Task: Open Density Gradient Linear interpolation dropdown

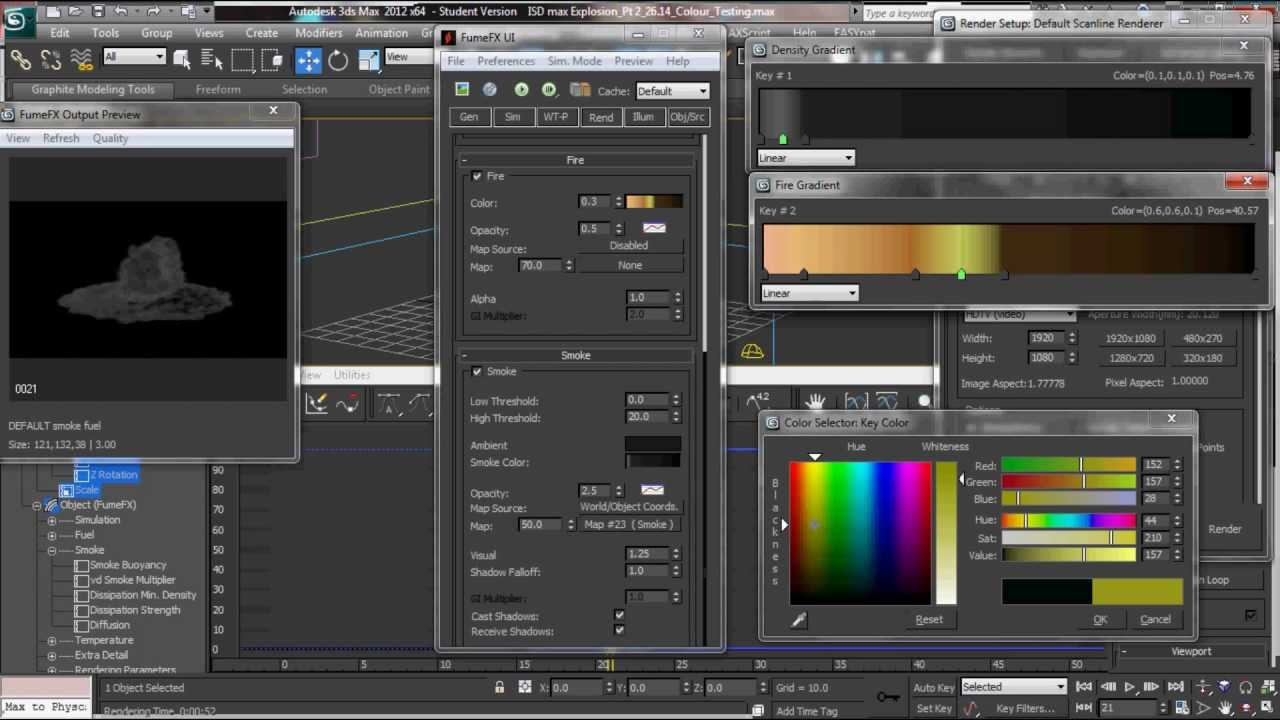Action: (x=806, y=158)
